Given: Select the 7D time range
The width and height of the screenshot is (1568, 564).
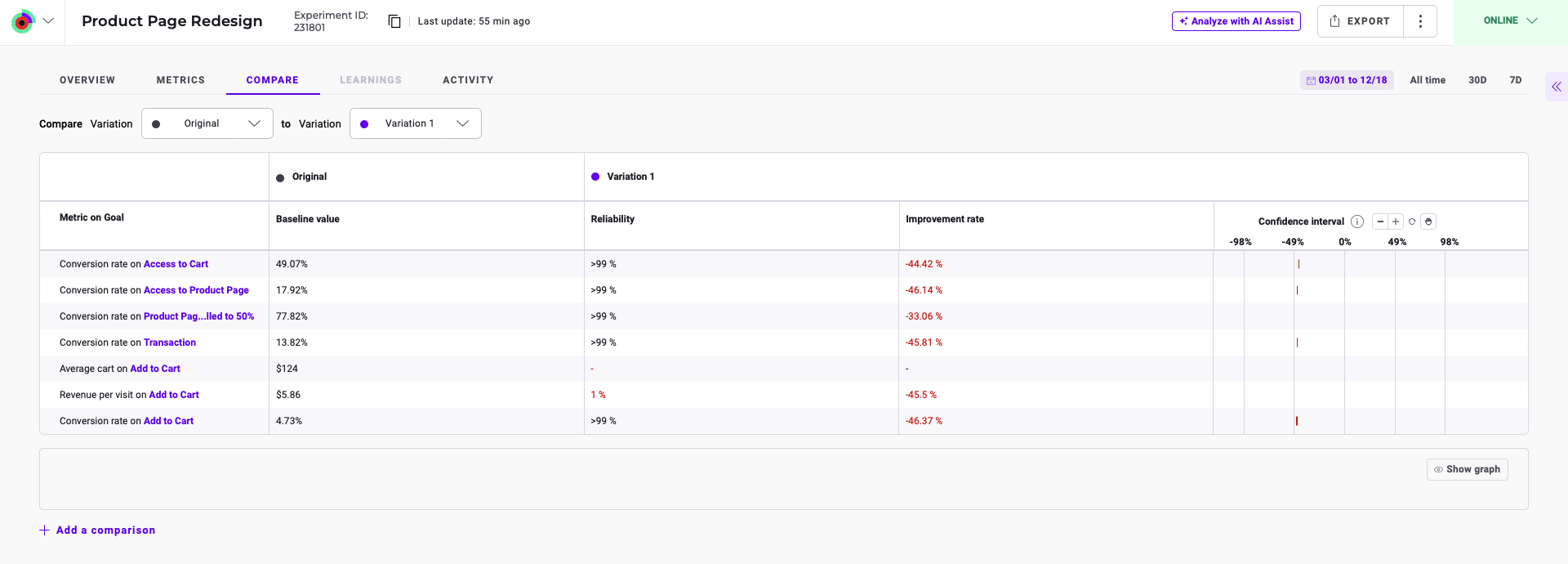Looking at the screenshot, I should (x=1516, y=80).
